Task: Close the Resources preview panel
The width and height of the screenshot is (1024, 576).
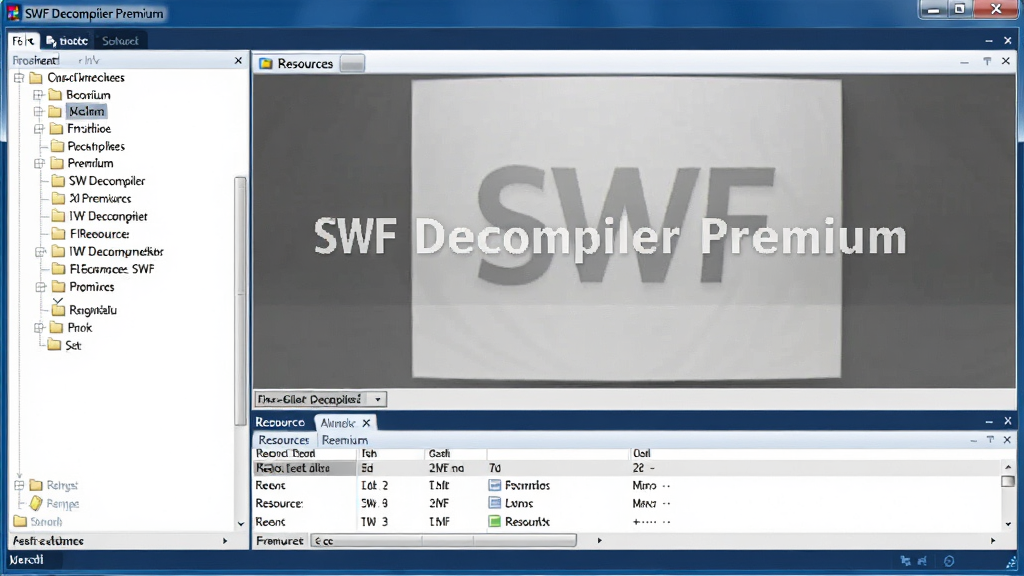Action: (x=1006, y=61)
